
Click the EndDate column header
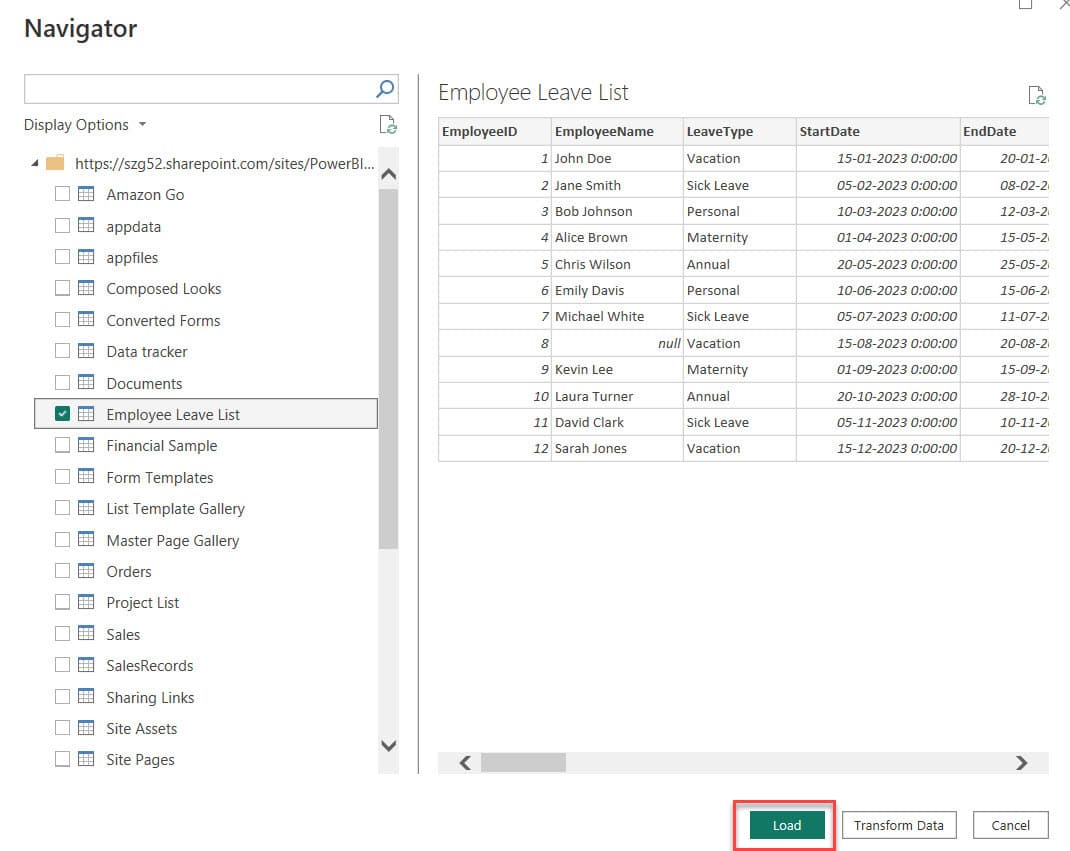(1004, 131)
